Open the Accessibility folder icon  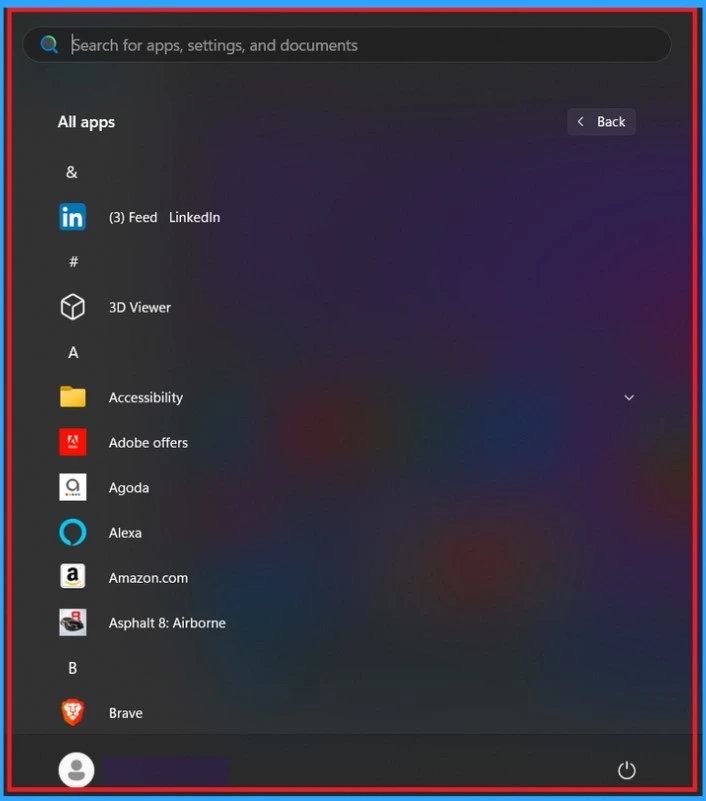pos(73,397)
